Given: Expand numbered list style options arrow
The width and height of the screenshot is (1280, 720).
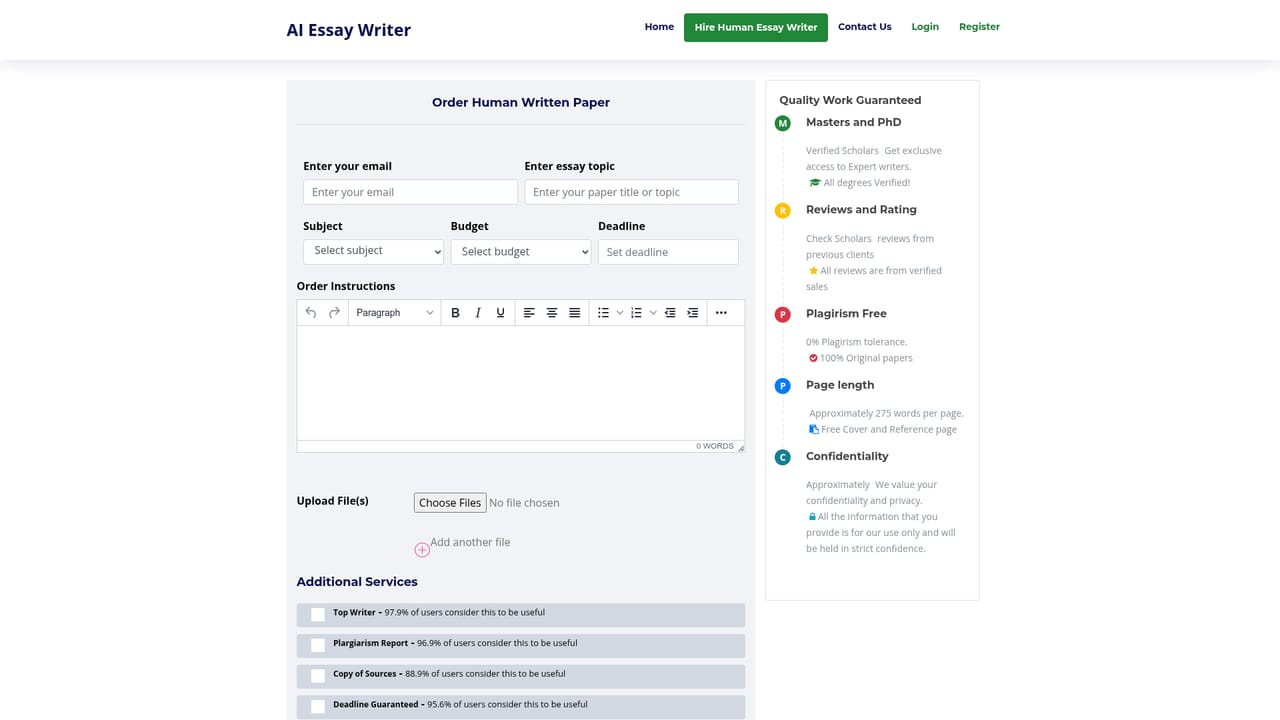Looking at the screenshot, I should [x=653, y=313].
